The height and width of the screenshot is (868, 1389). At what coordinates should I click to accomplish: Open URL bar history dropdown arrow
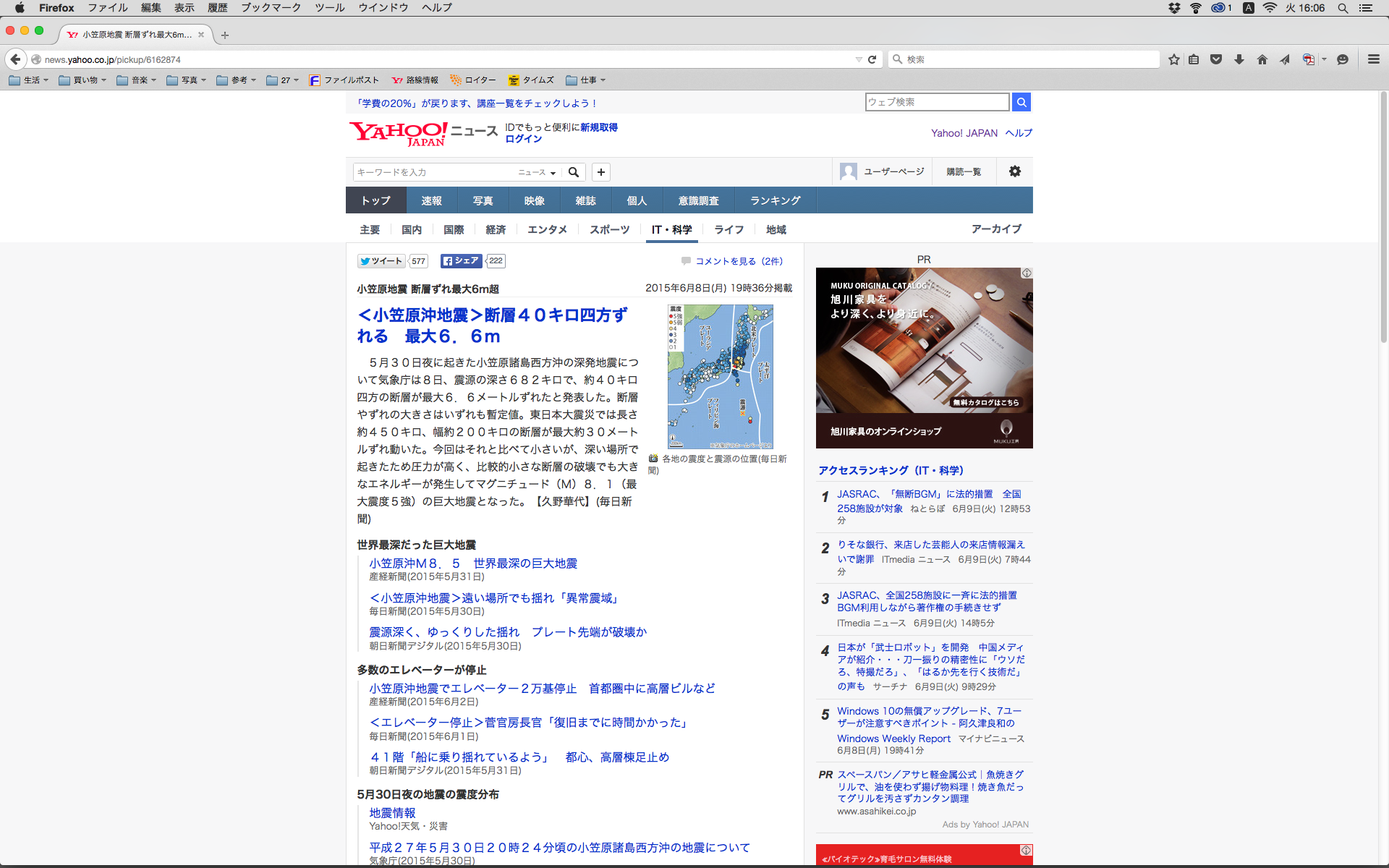click(x=858, y=59)
